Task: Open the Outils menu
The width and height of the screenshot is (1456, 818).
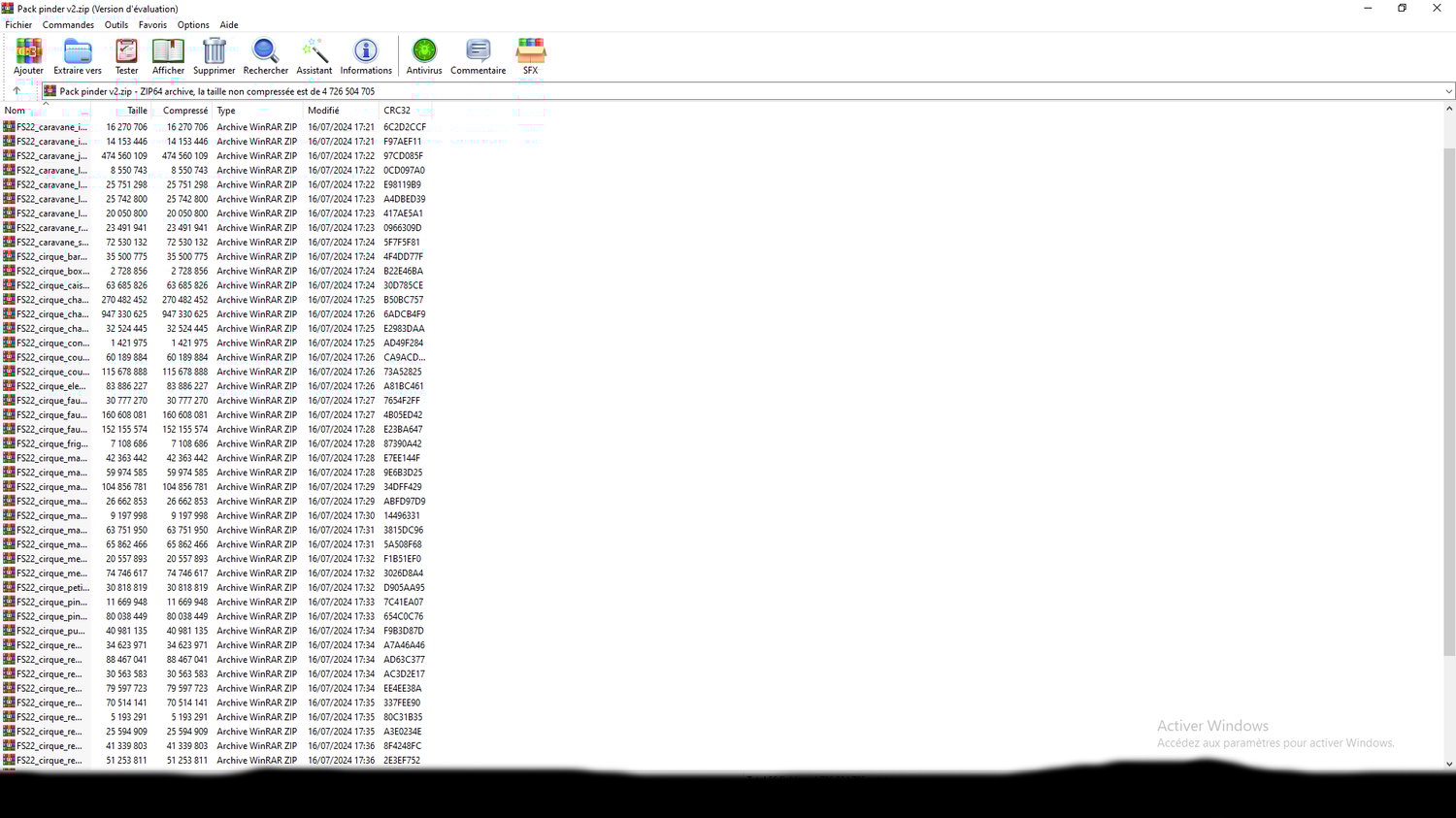Action: tap(116, 25)
